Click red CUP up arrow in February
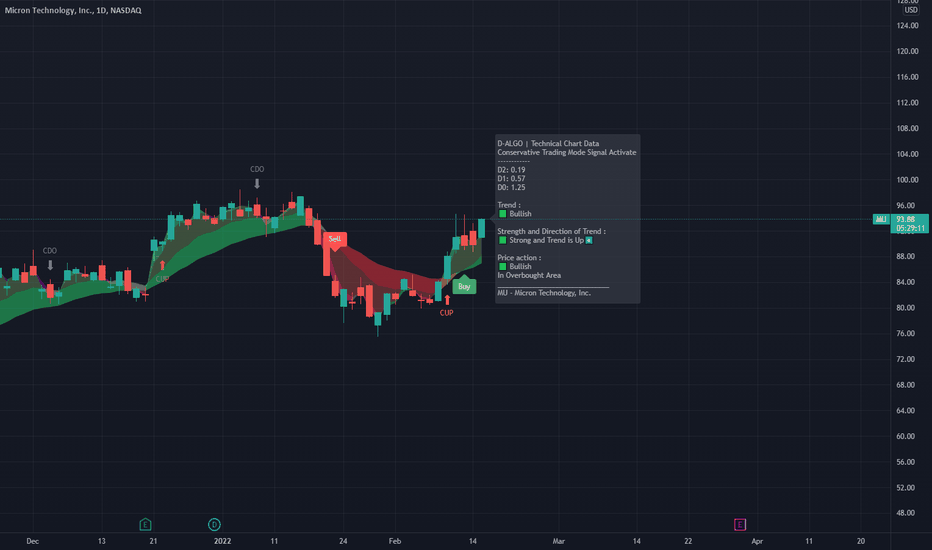Image resolution: width=932 pixels, height=550 pixels. point(447,300)
